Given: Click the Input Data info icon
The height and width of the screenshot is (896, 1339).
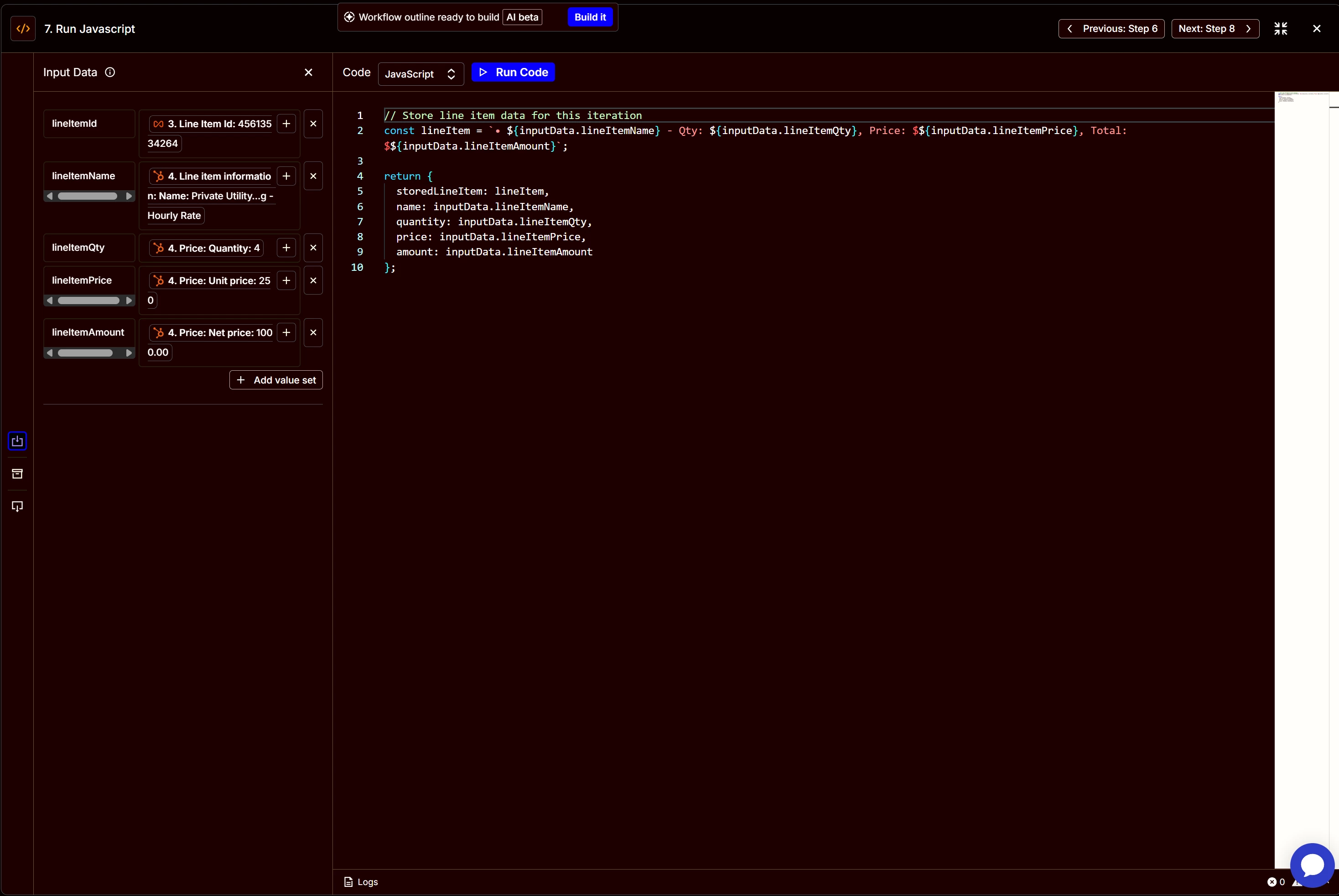Looking at the screenshot, I should [x=110, y=72].
